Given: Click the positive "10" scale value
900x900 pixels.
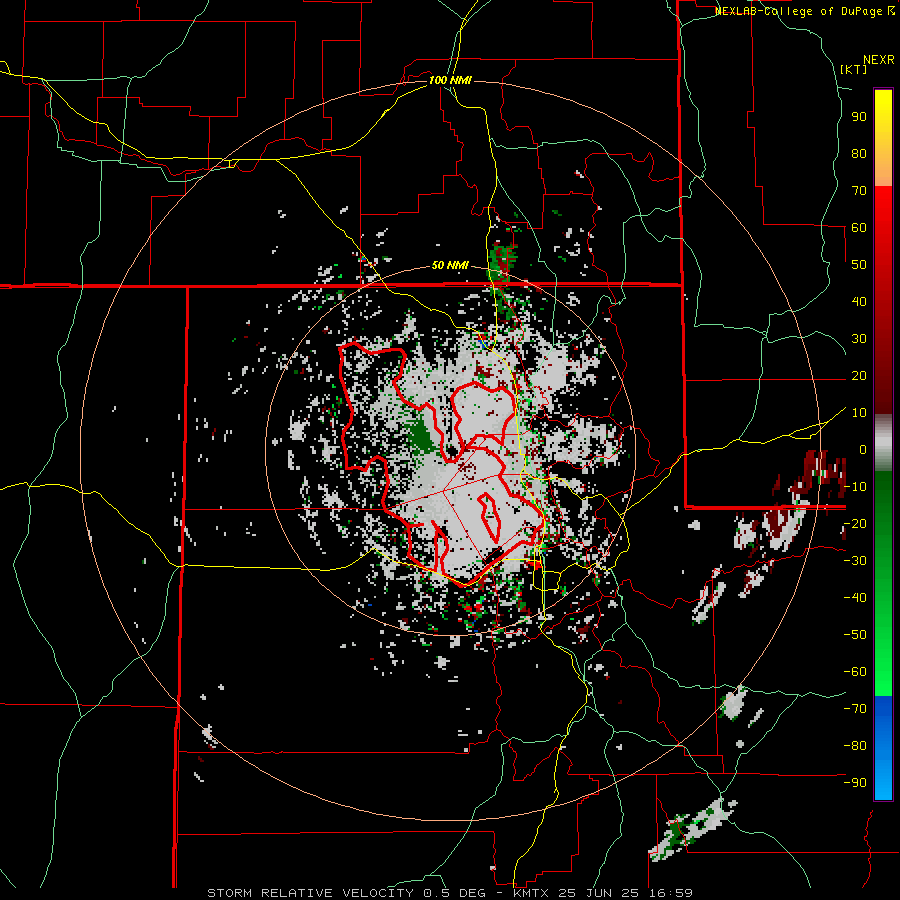Looking at the screenshot, I should click(859, 413).
